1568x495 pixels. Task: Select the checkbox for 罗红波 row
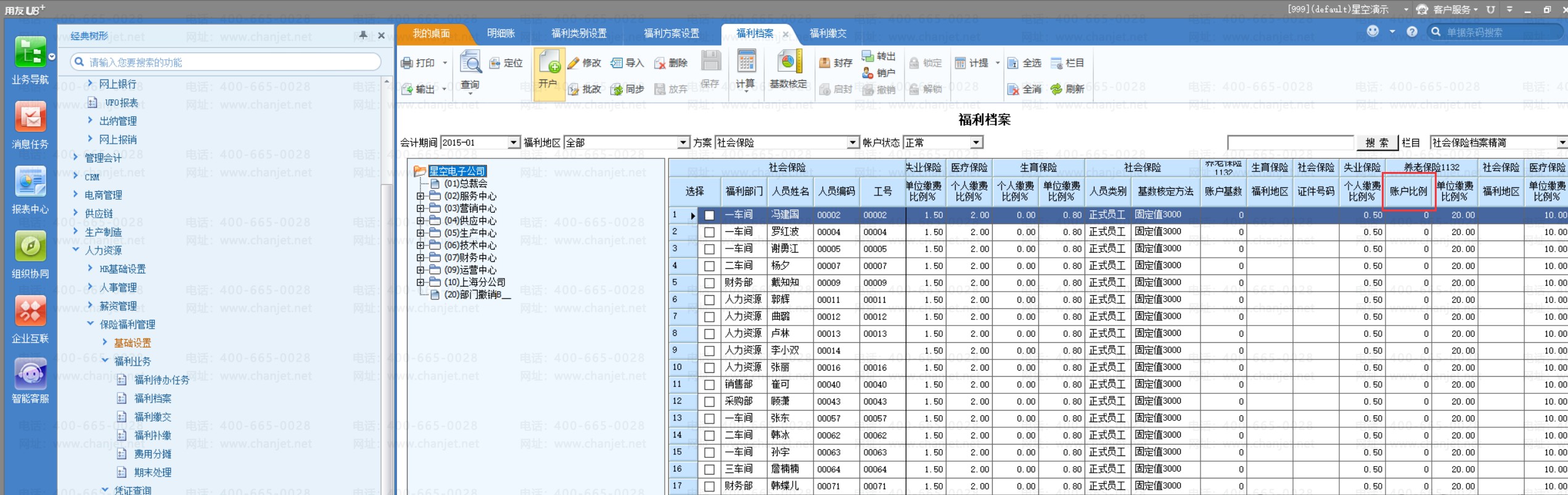click(709, 232)
